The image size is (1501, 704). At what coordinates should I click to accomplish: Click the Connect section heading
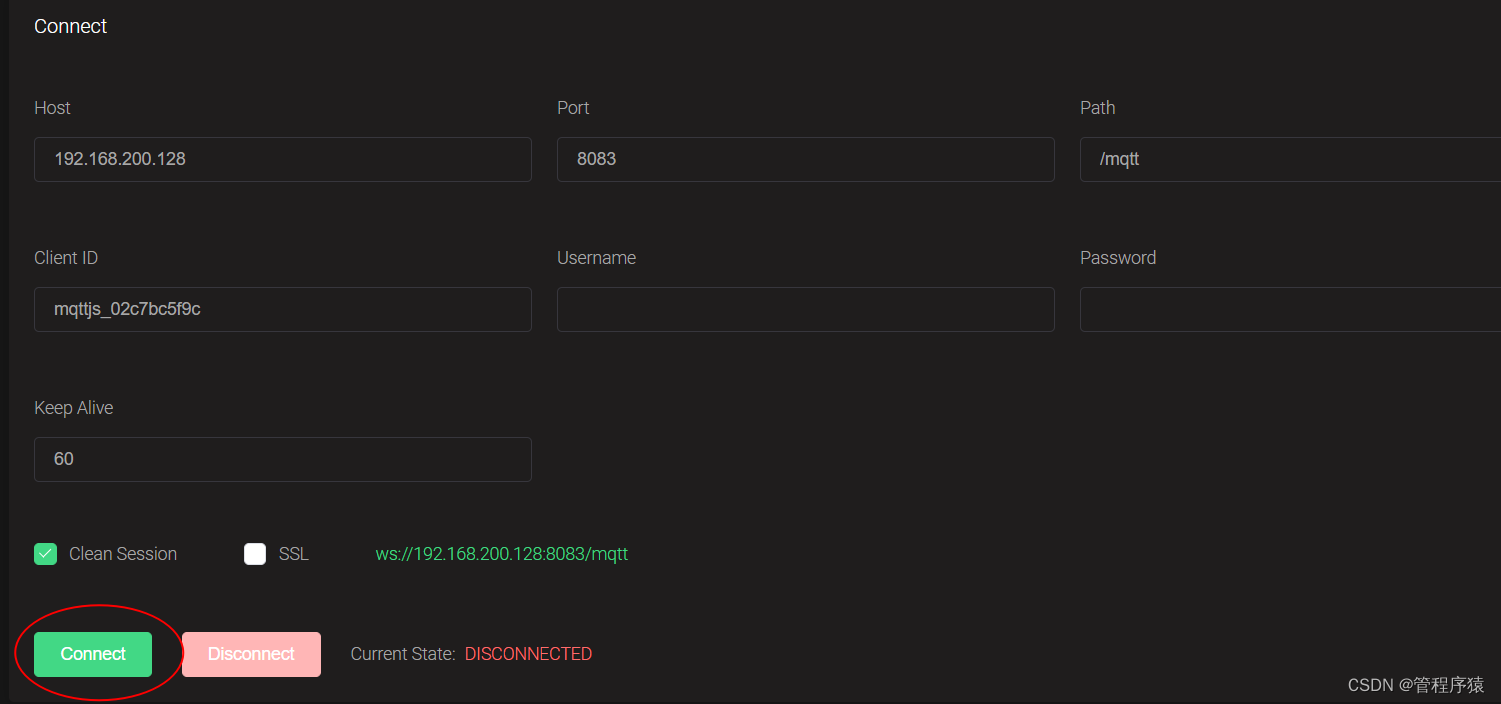tap(70, 26)
